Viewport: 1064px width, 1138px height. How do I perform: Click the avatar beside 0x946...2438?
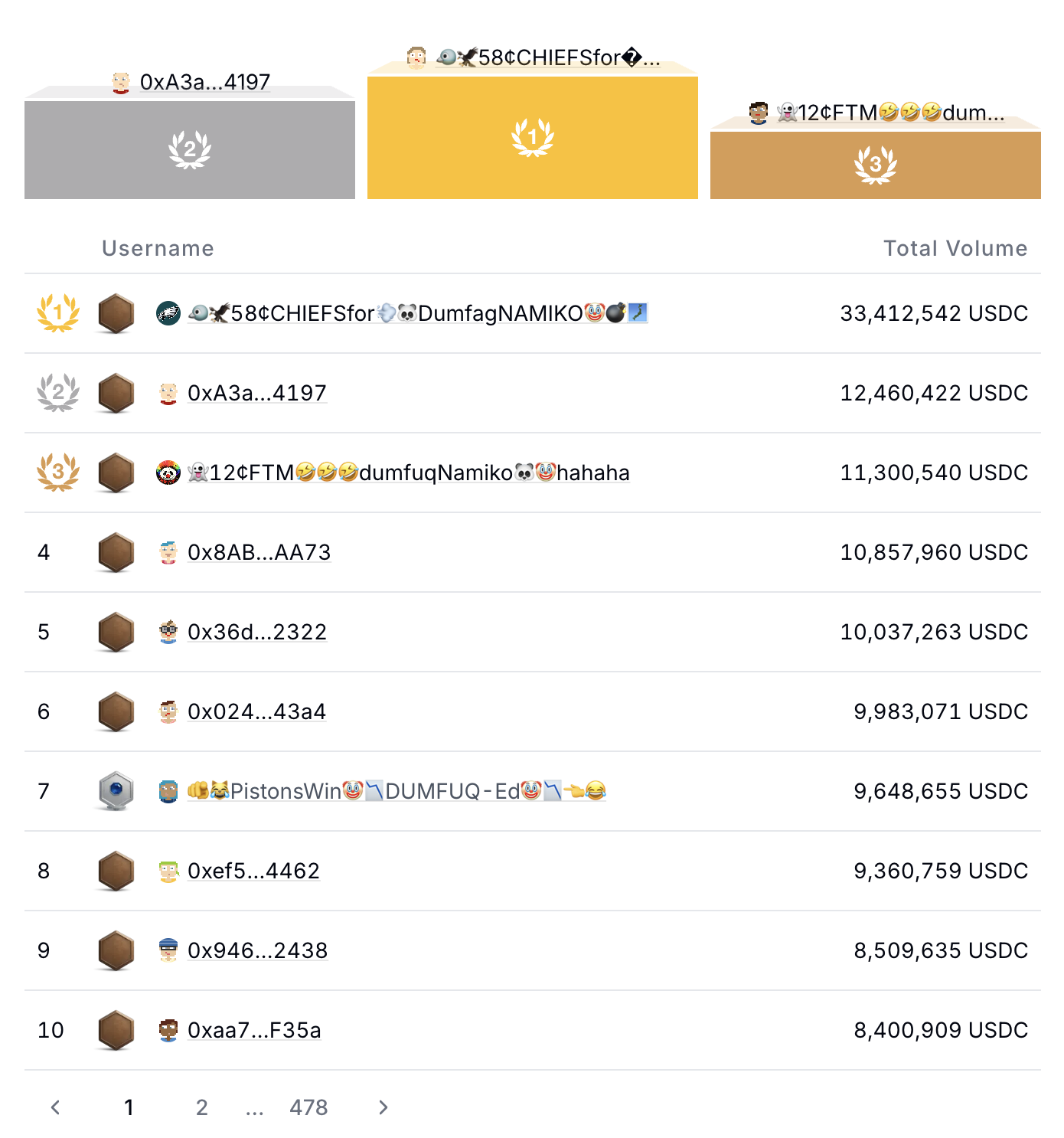click(x=168, y=950)
